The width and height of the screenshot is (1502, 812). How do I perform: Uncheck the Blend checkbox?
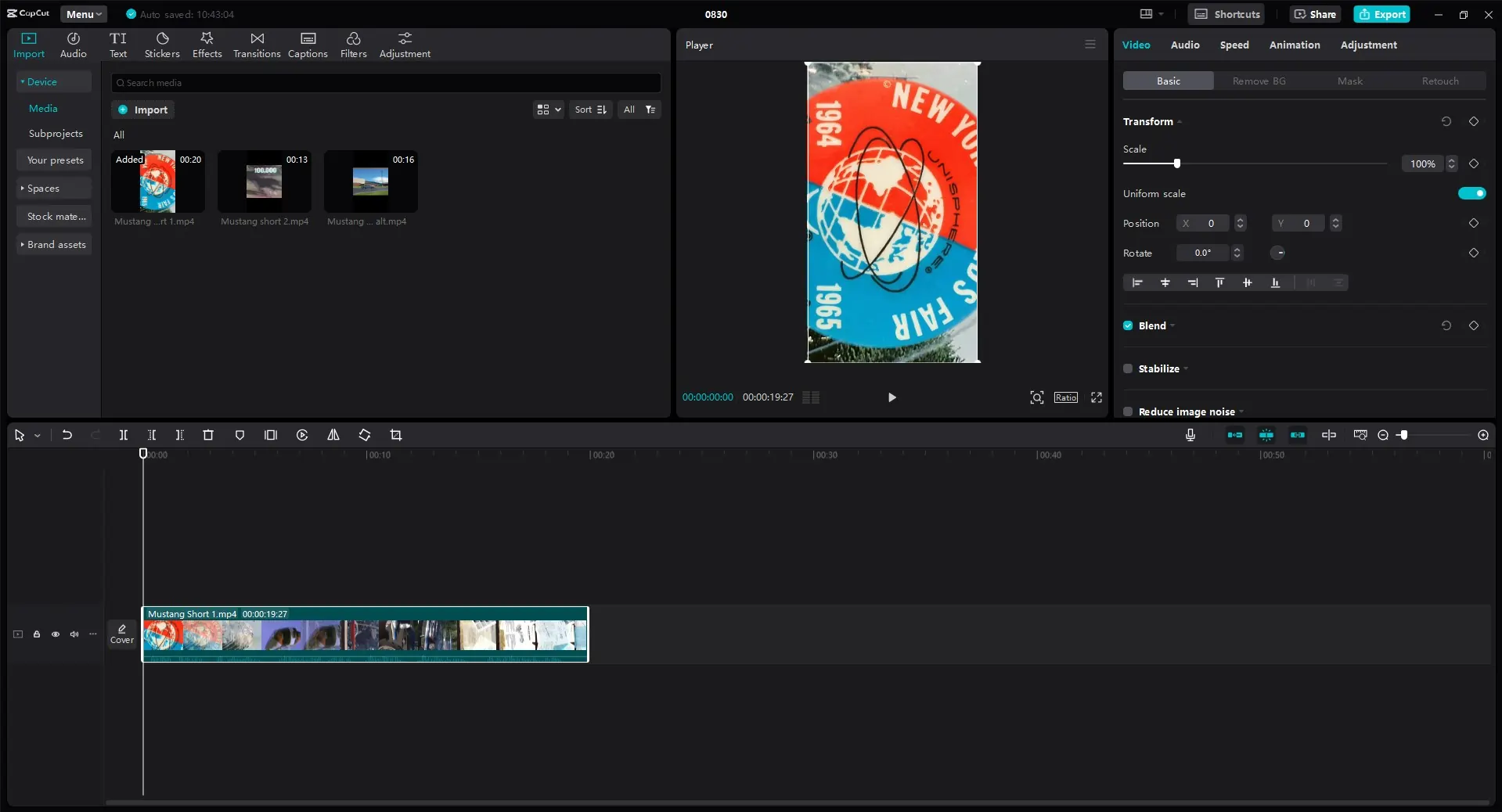pyautogui.click(x=1128, y=325)
